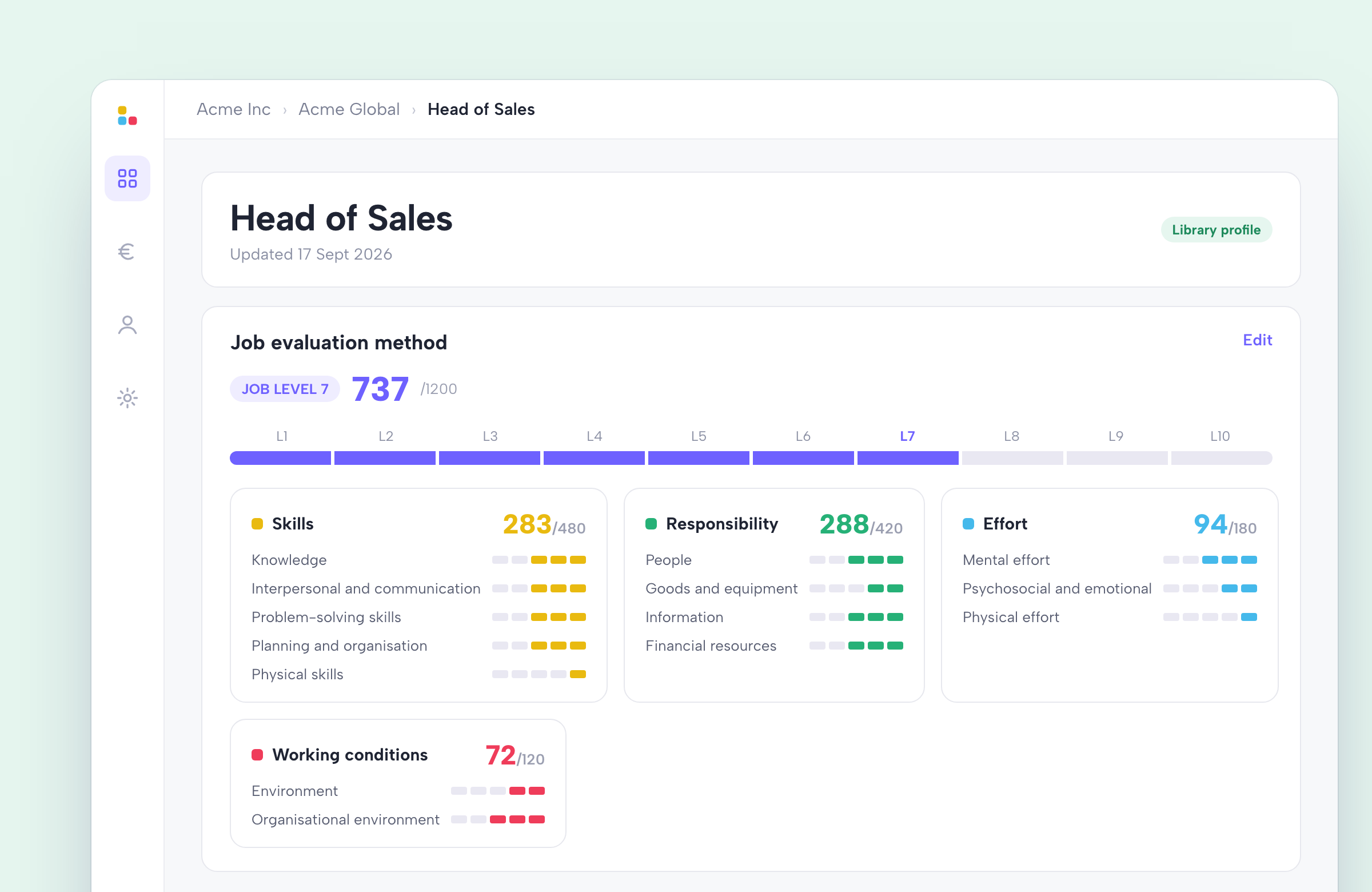Open the person profile icon in sidebar
Viewport: 1372px width, 892px height.
point(127,325)
